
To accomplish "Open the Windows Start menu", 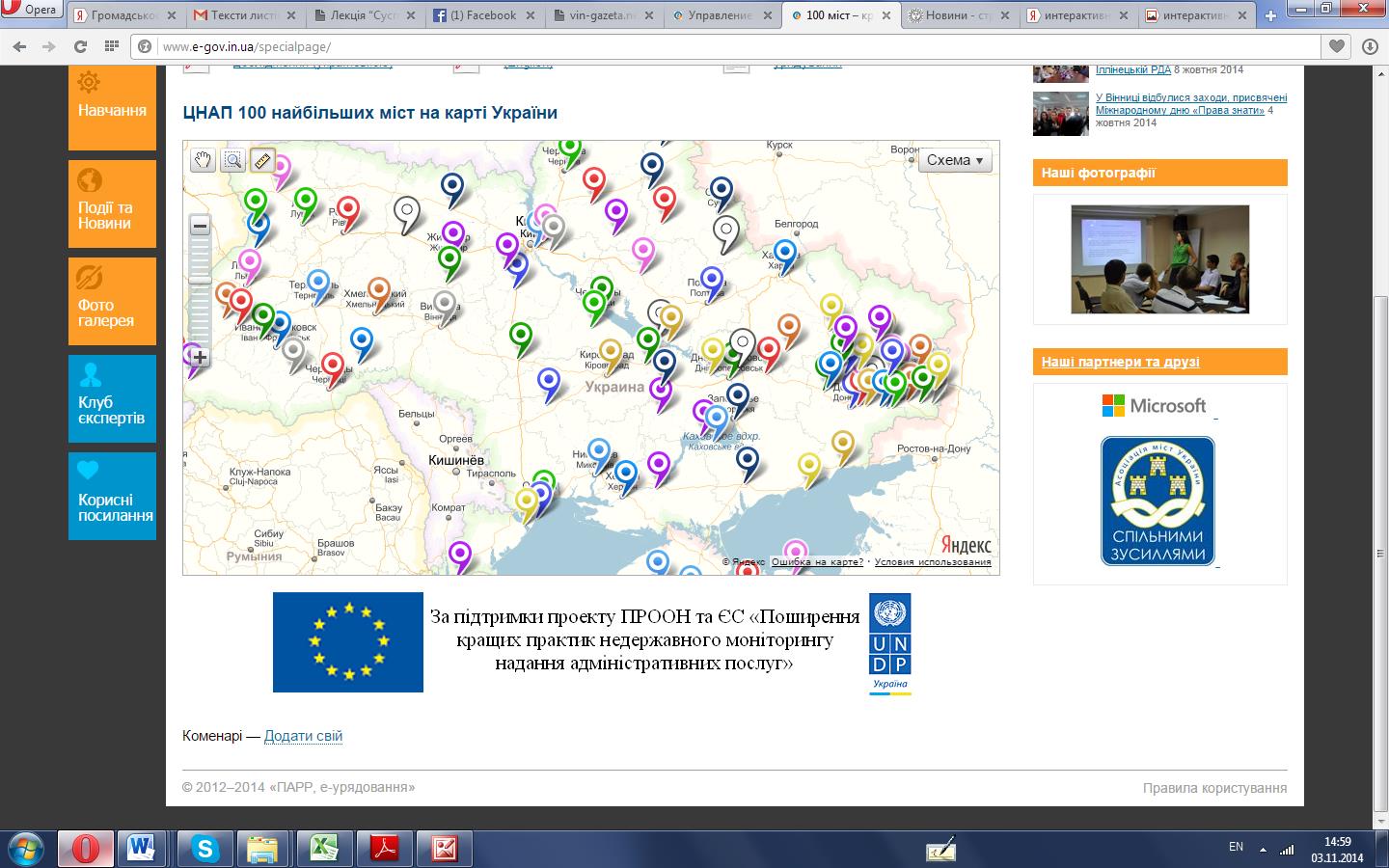I will point(27,849).
